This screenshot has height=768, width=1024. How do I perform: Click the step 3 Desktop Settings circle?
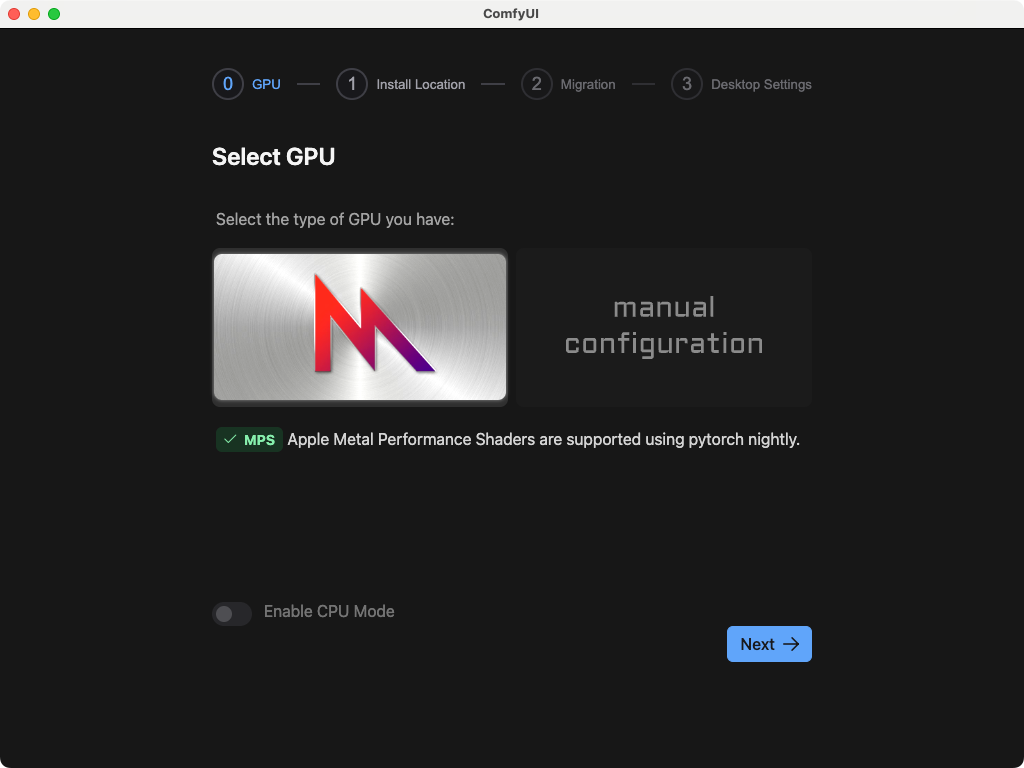[x=686, y=84]
